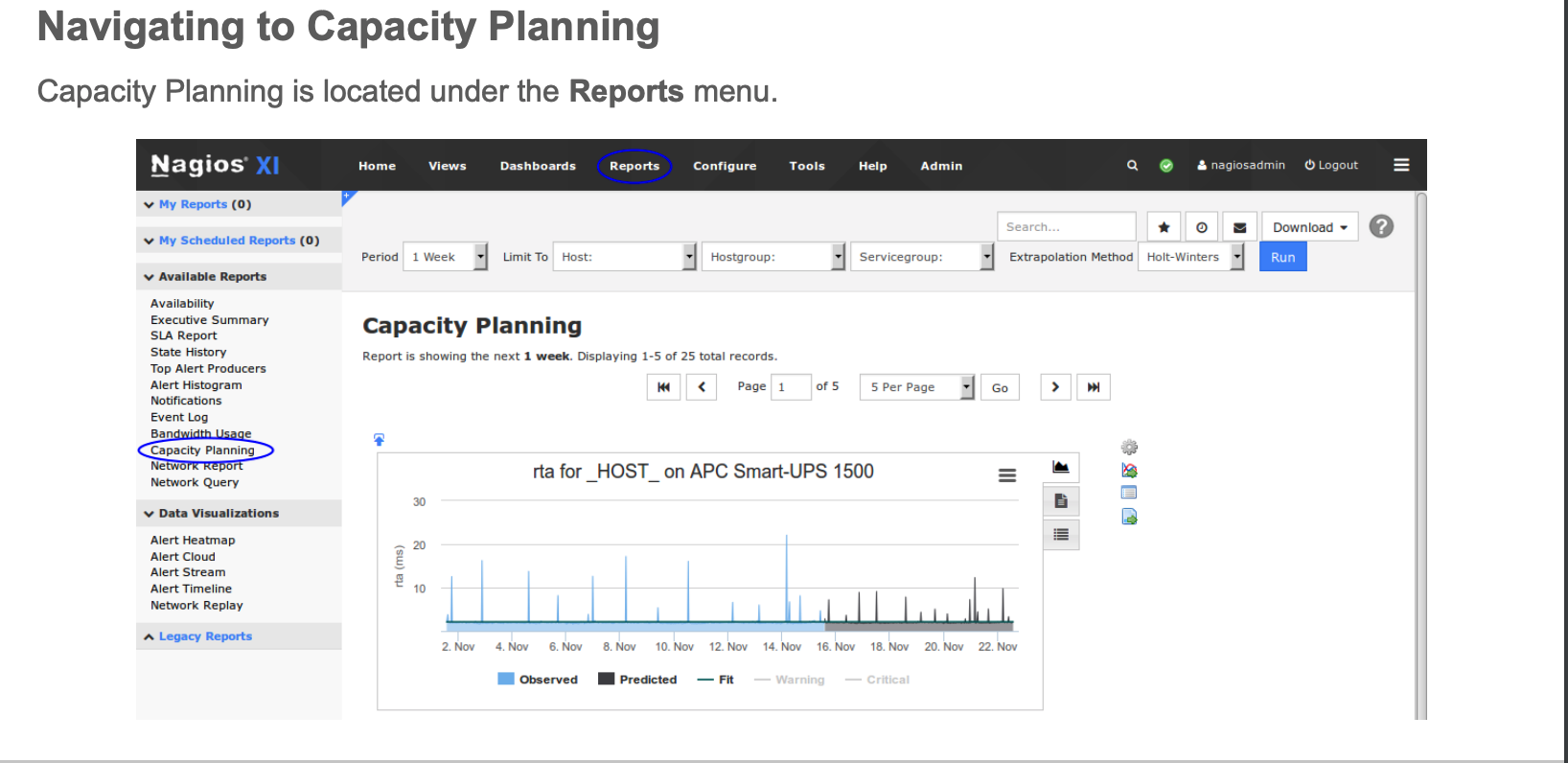Toggle the Predicted series in chart legend

(x=637, y=680)
